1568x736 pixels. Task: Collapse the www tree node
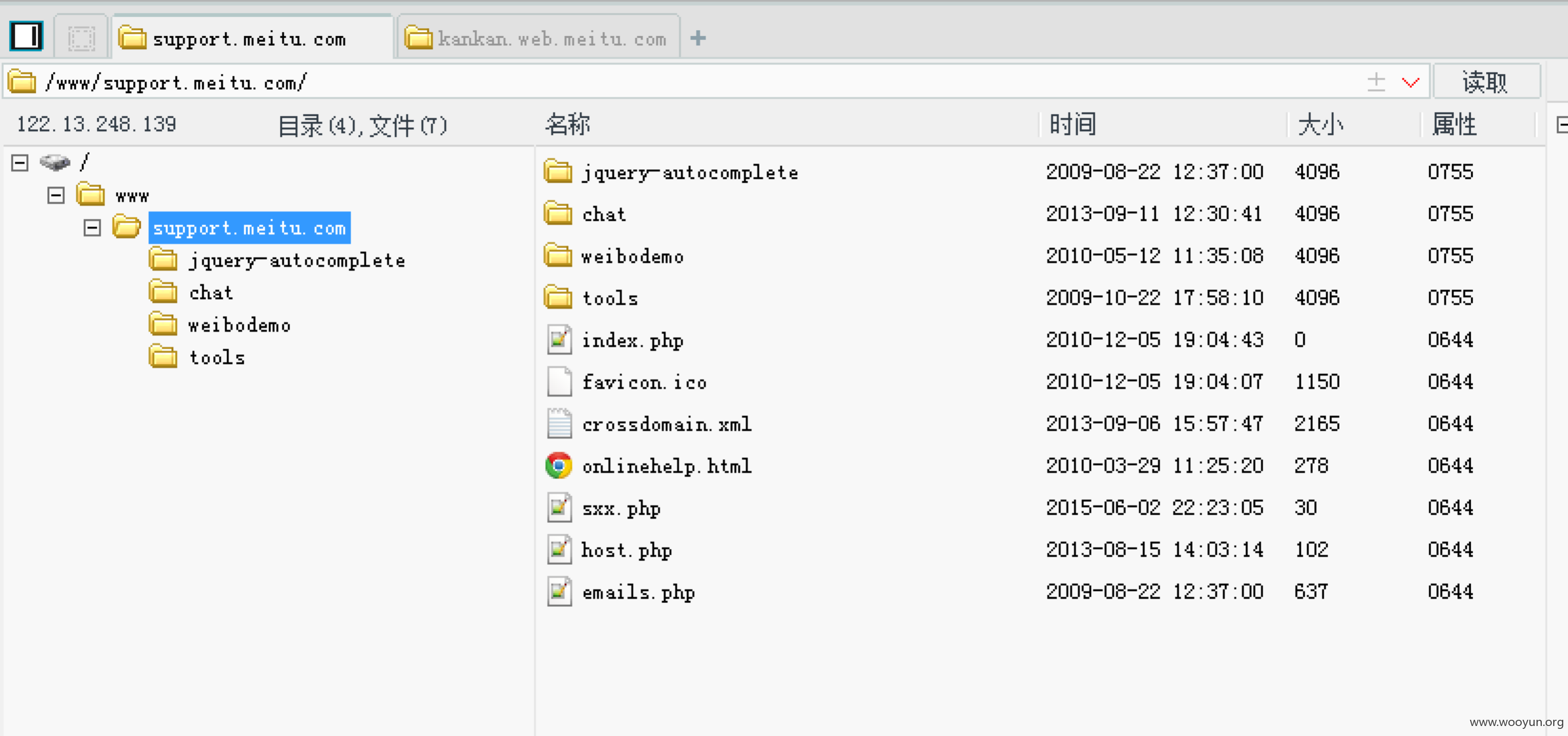click(x=56, y=195)
